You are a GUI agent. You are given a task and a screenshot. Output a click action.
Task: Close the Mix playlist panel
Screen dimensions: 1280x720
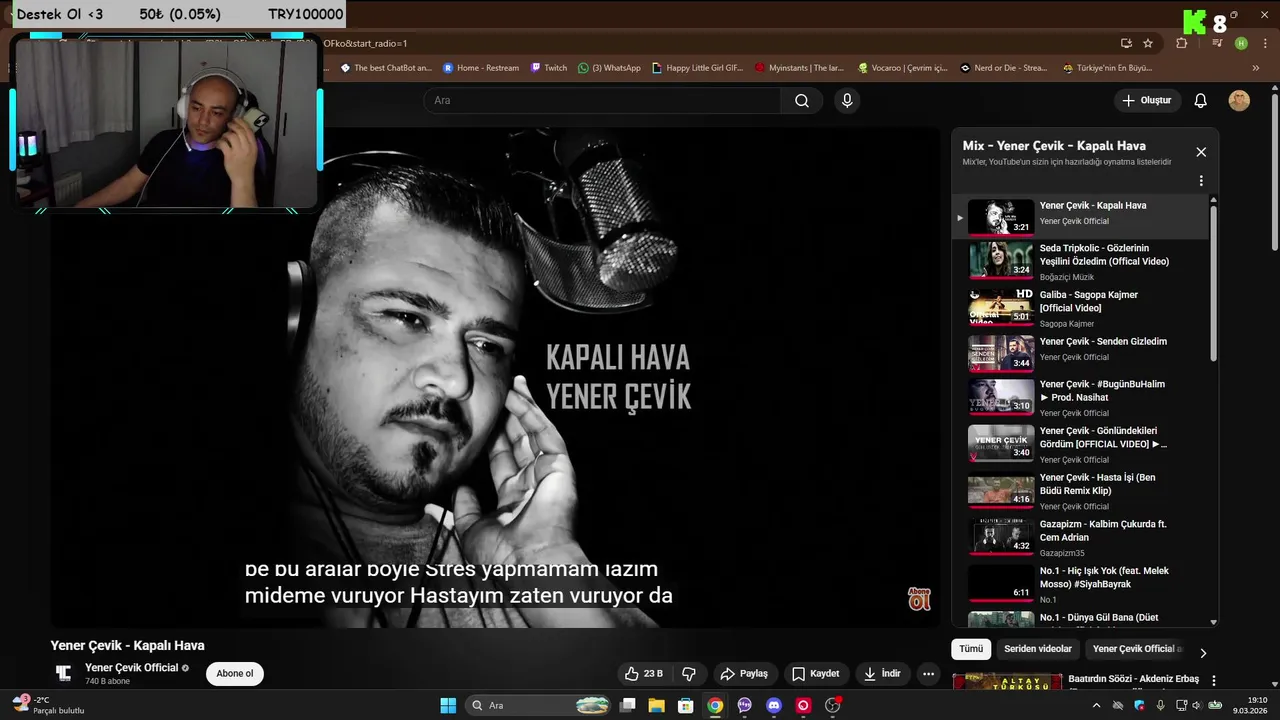(1201, 152)
